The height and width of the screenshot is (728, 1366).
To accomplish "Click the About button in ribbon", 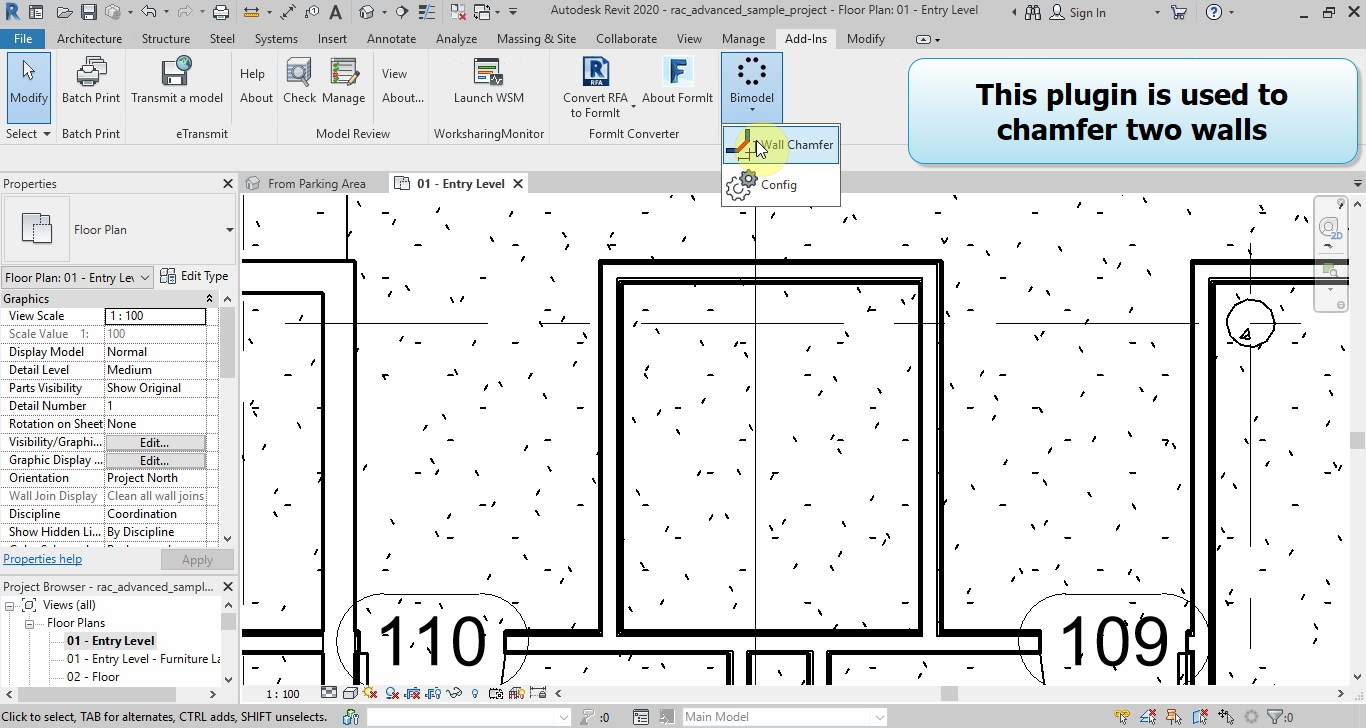I will click(x=256, y=98).
